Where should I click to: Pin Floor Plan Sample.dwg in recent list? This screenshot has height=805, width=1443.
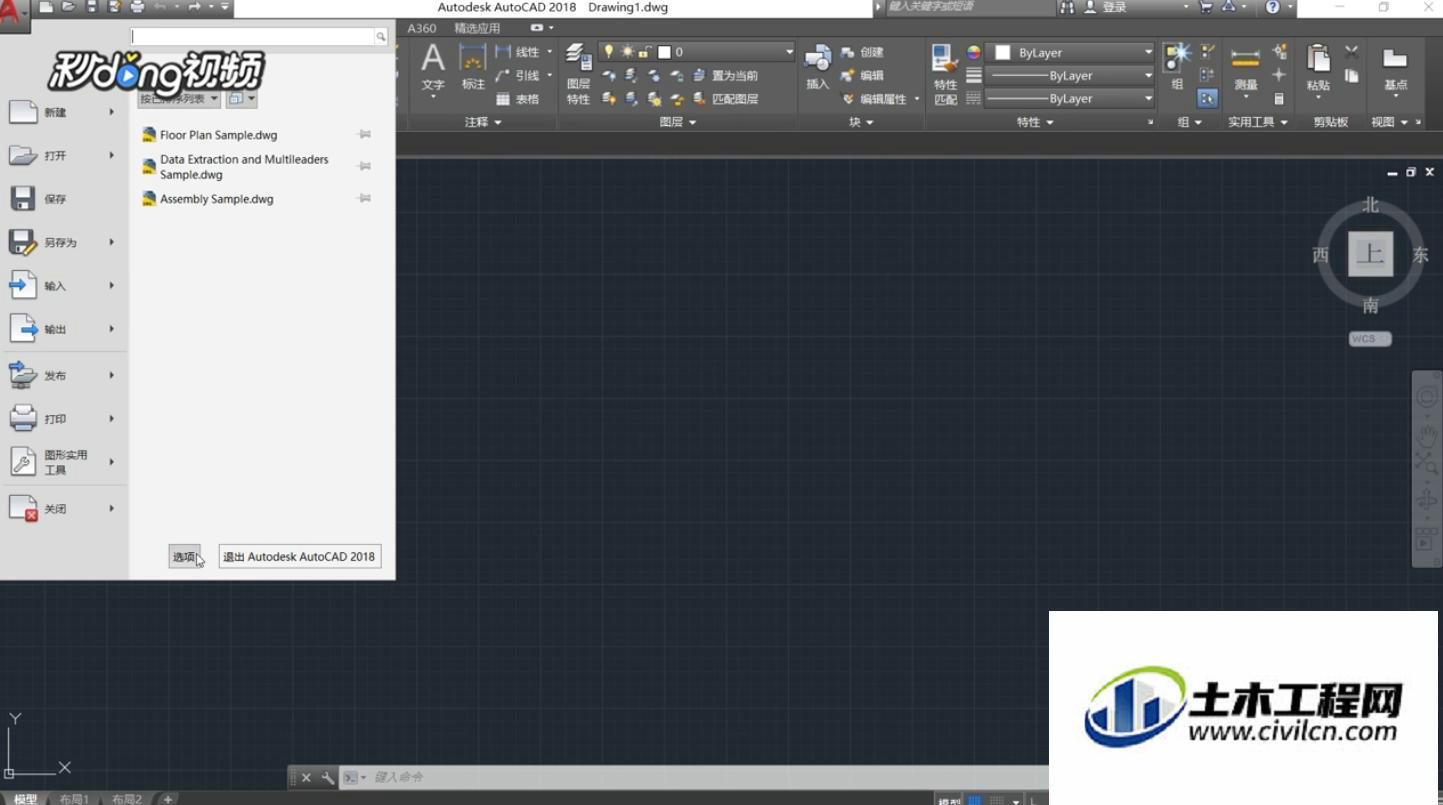coord(365,135)
